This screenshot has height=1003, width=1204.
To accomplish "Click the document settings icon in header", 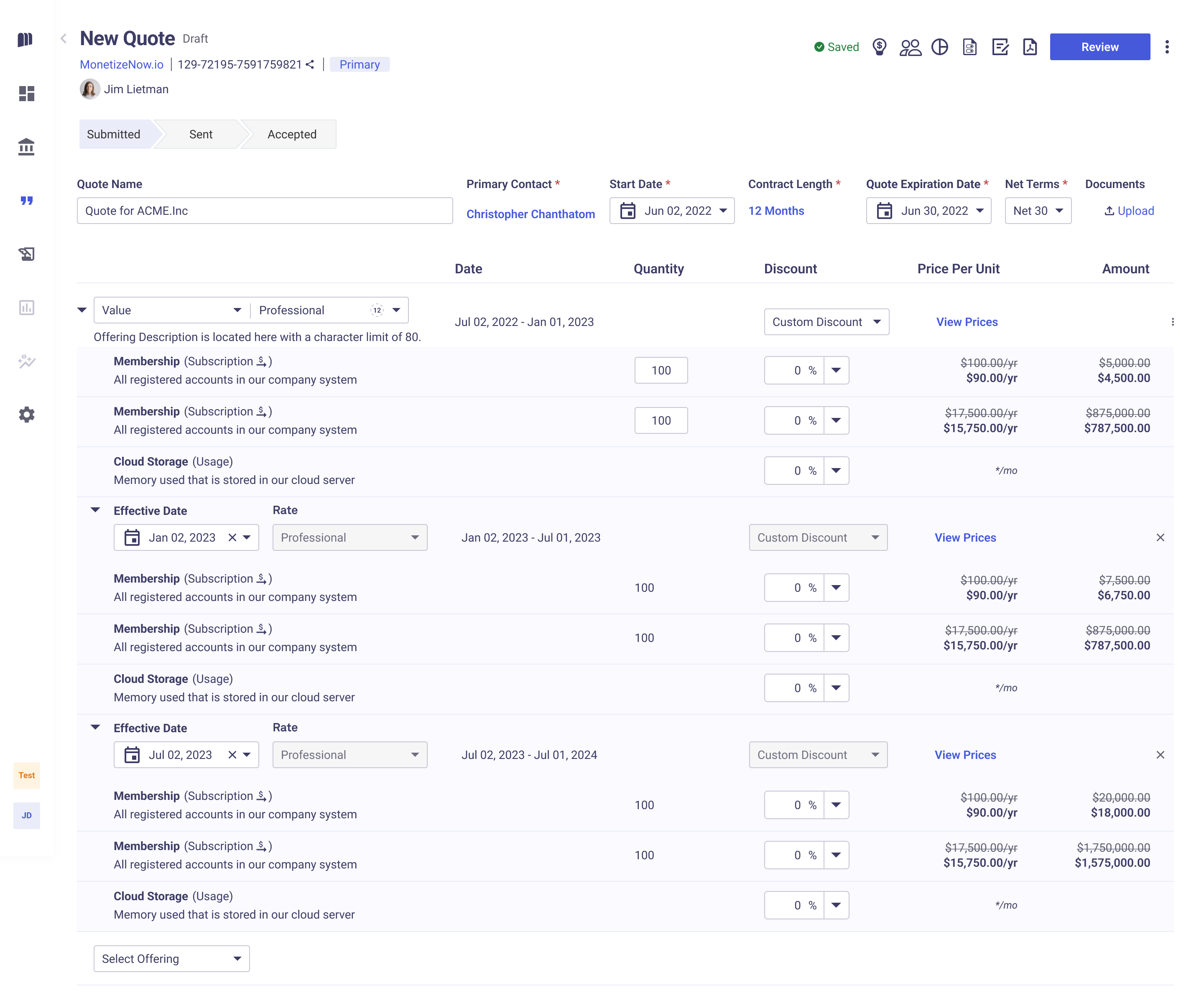I will 969,47.
